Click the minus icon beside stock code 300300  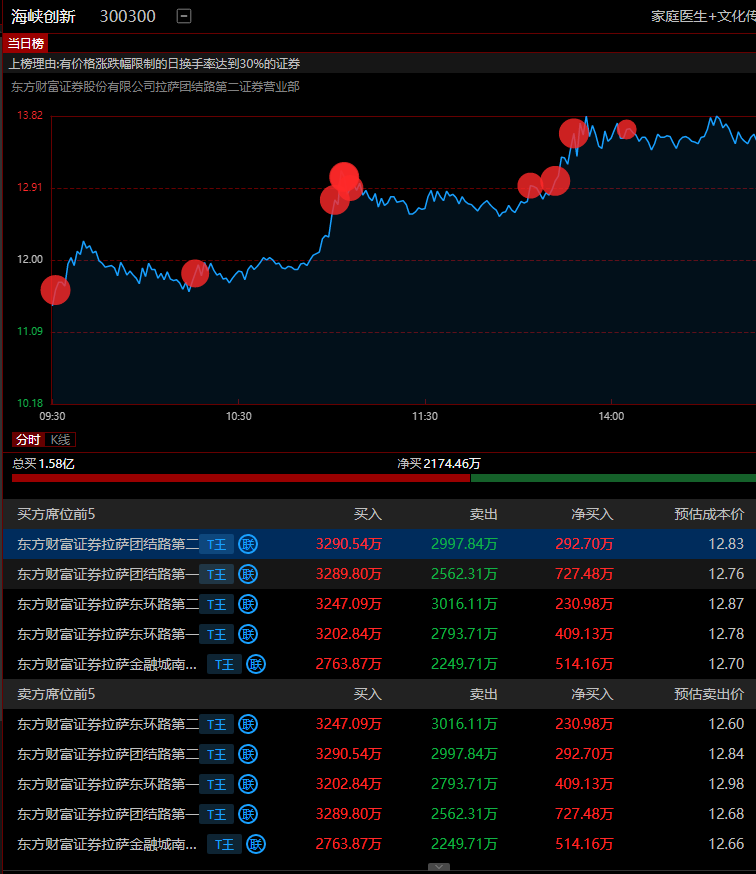[x=183, y=16]
